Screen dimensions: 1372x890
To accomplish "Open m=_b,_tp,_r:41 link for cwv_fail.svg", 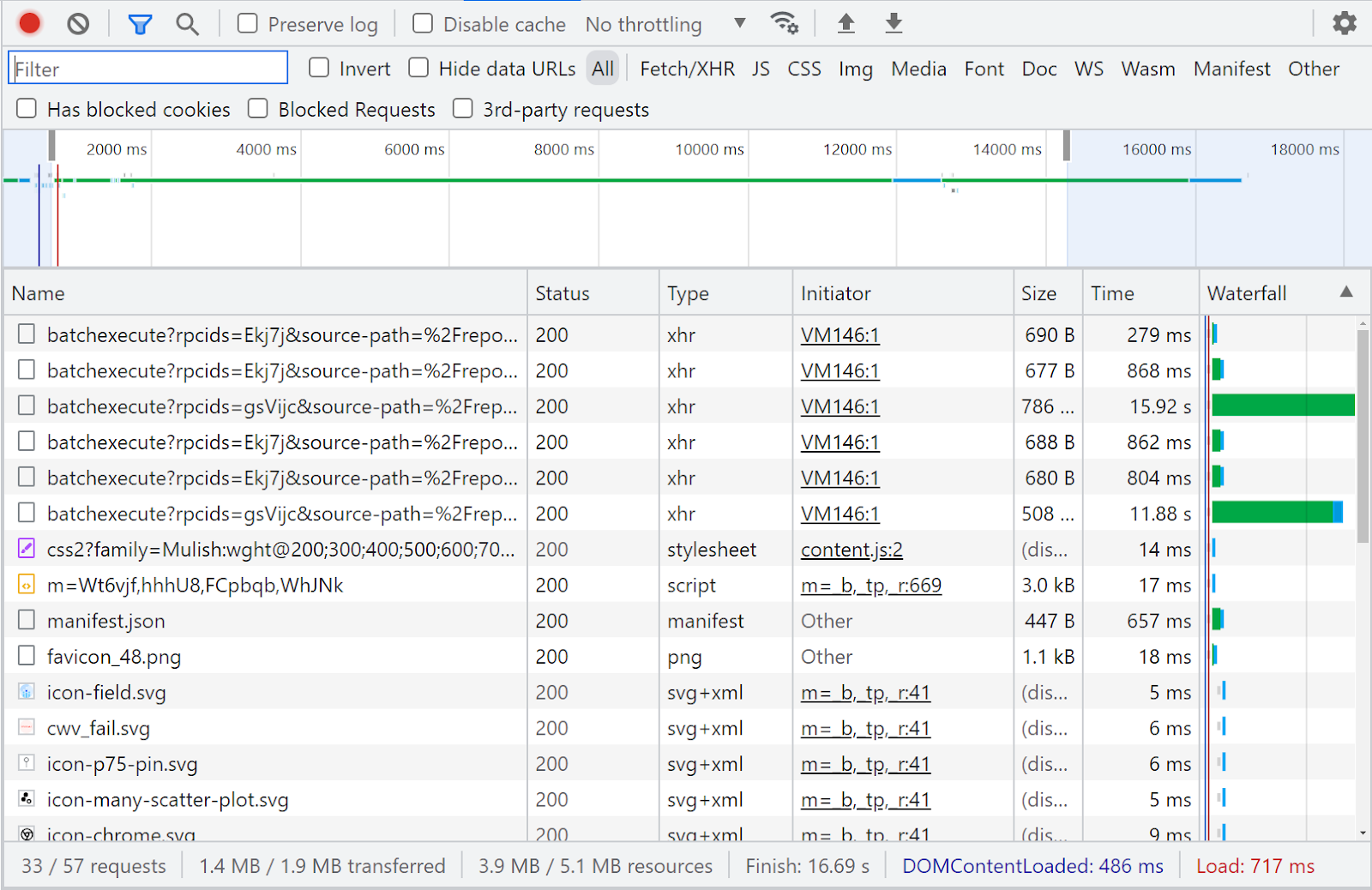I will (x=865, y=728).
